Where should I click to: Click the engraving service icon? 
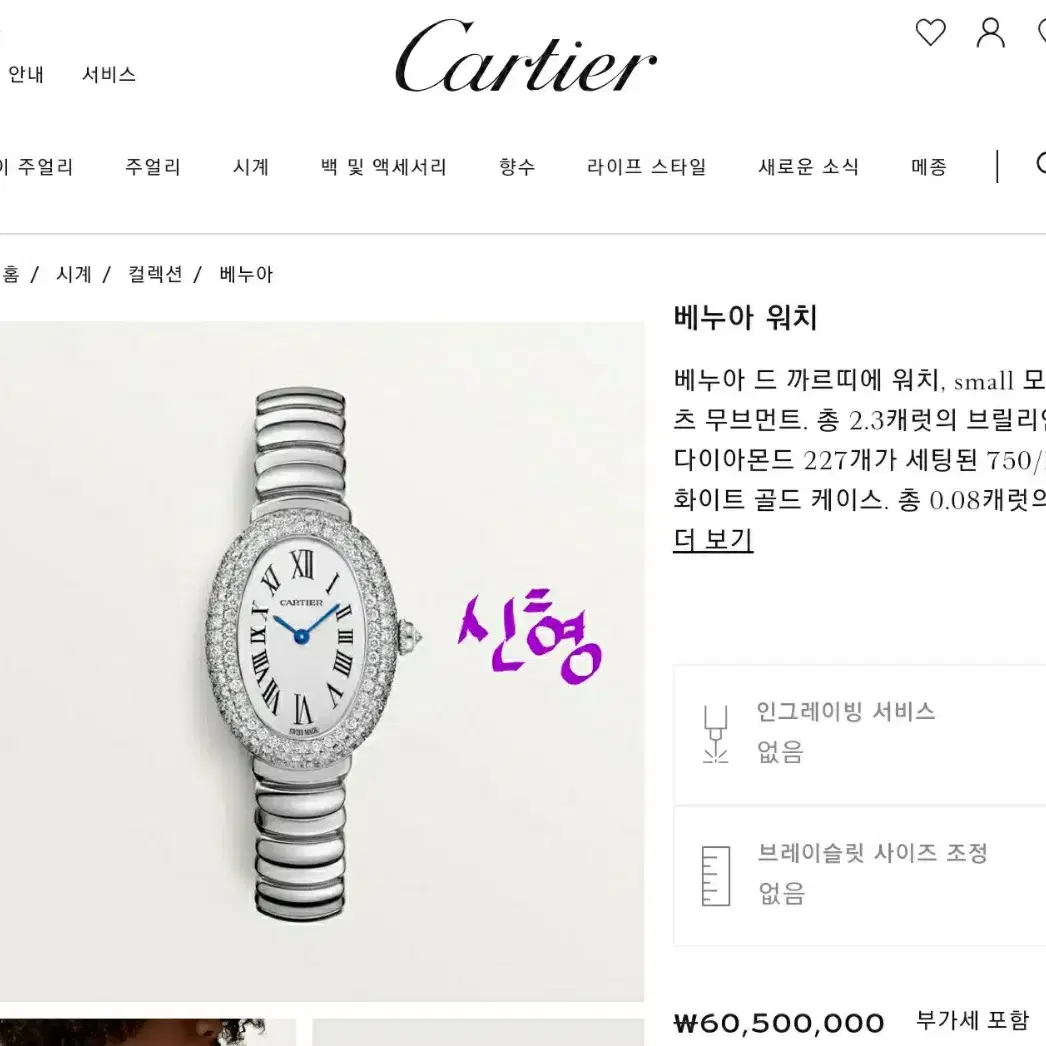[715, 734]
